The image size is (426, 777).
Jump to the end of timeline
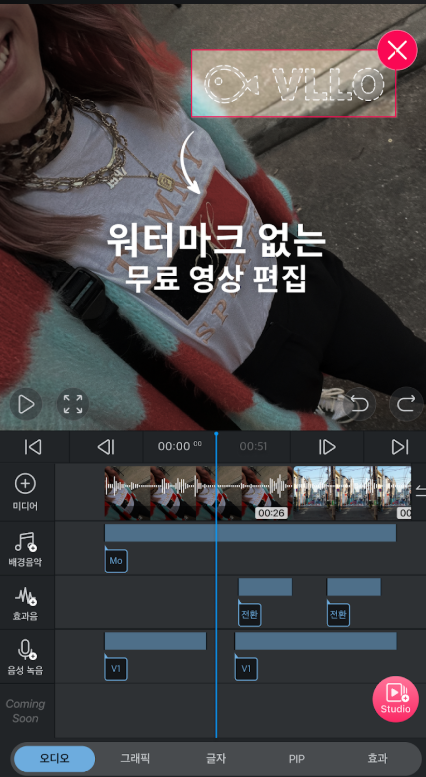click(399, 447)
